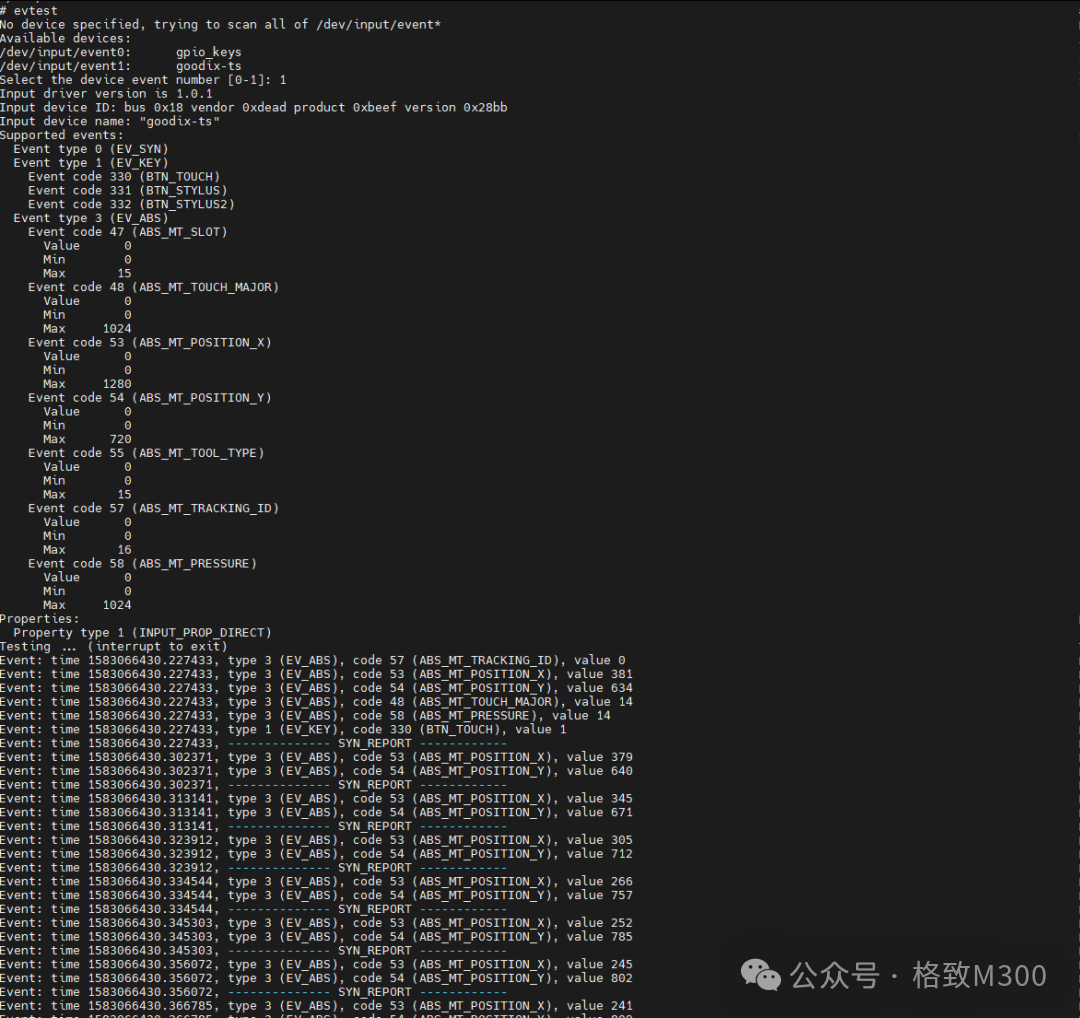
Task: Click the ABS_MT_TRACKING_ID value 0 event line
Action: pos(313,660)
